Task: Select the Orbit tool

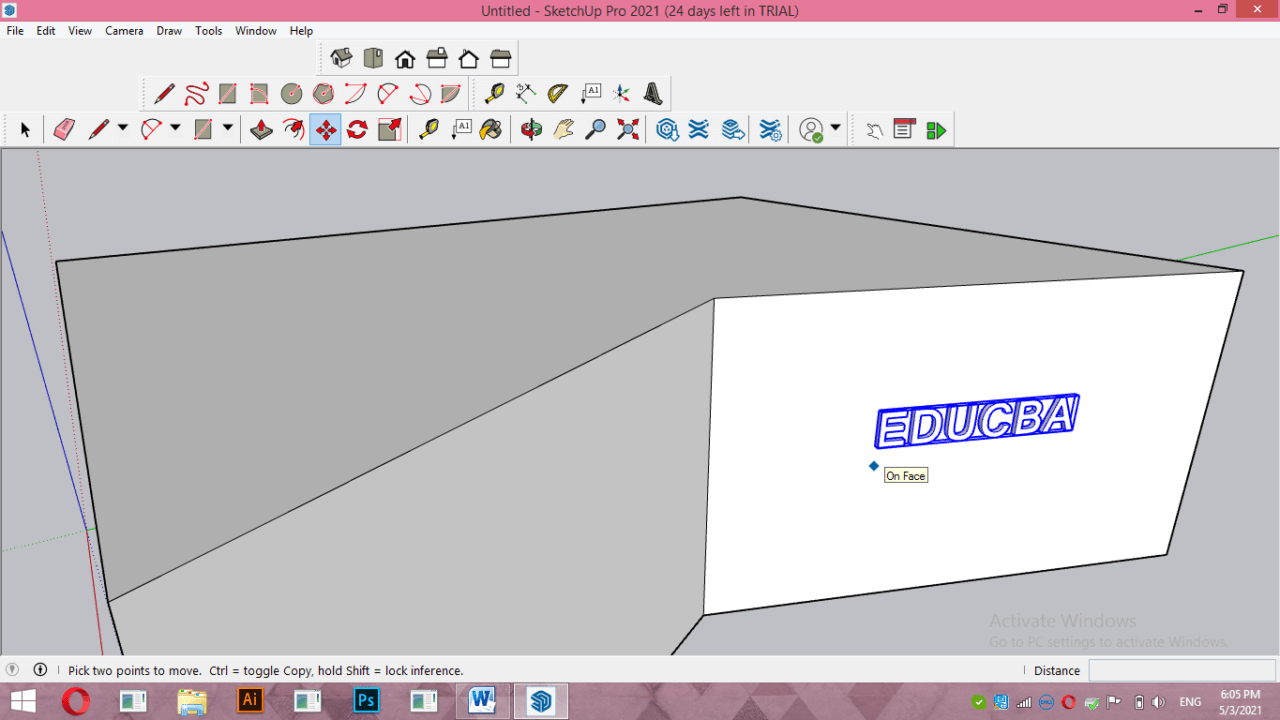Action: (x=531, y=129)
